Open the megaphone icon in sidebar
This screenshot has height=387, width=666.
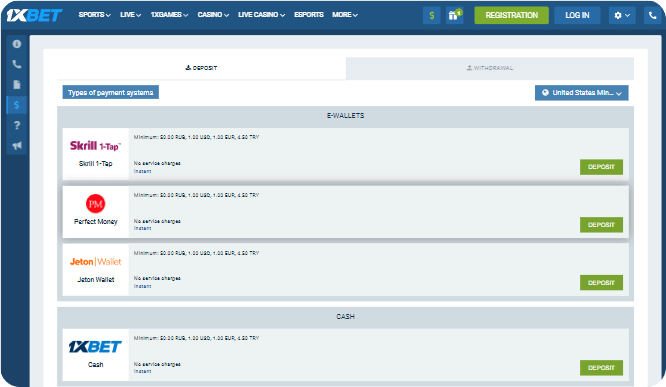coord(17,146)
